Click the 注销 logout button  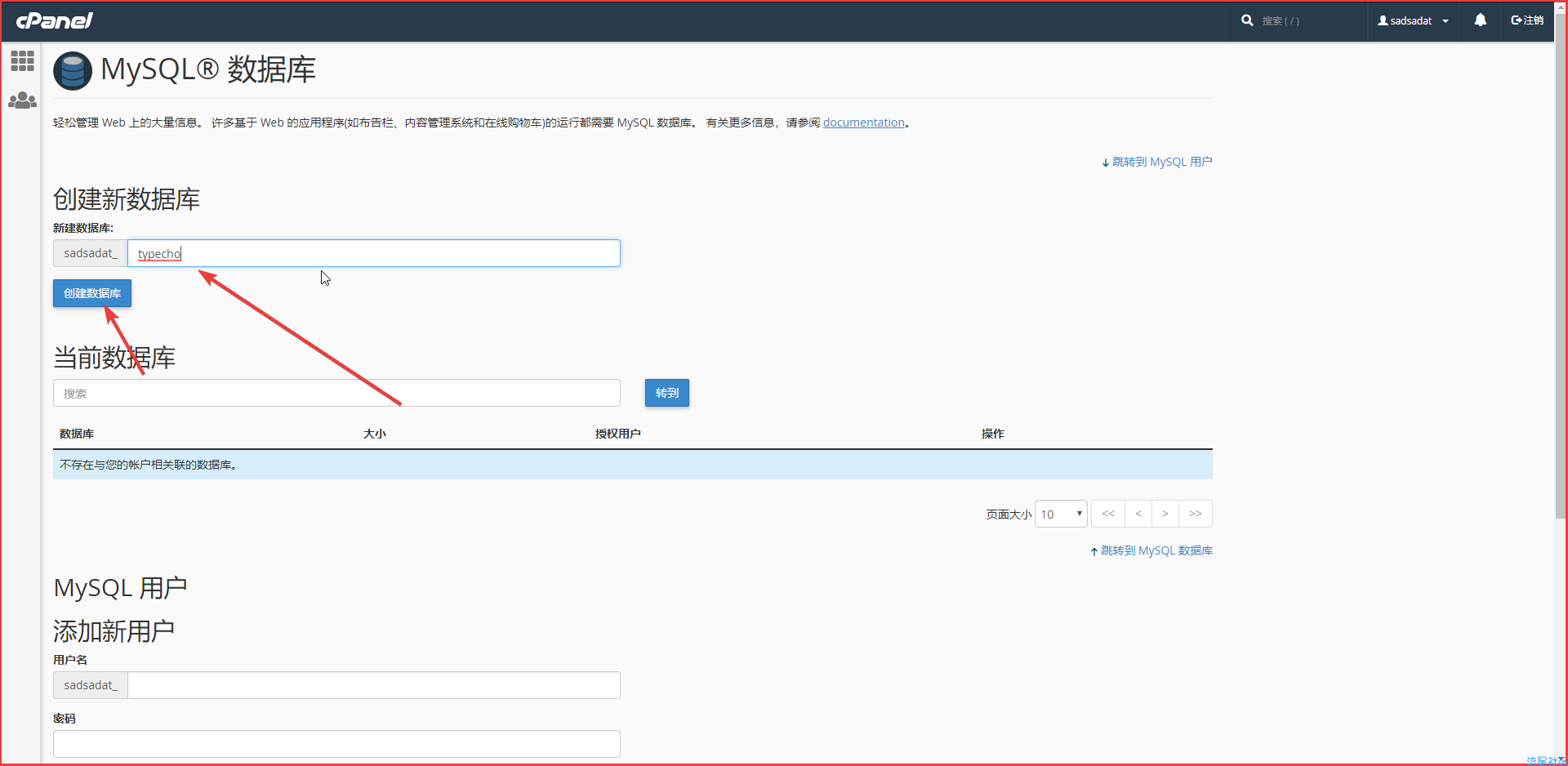pos(1527,20)
